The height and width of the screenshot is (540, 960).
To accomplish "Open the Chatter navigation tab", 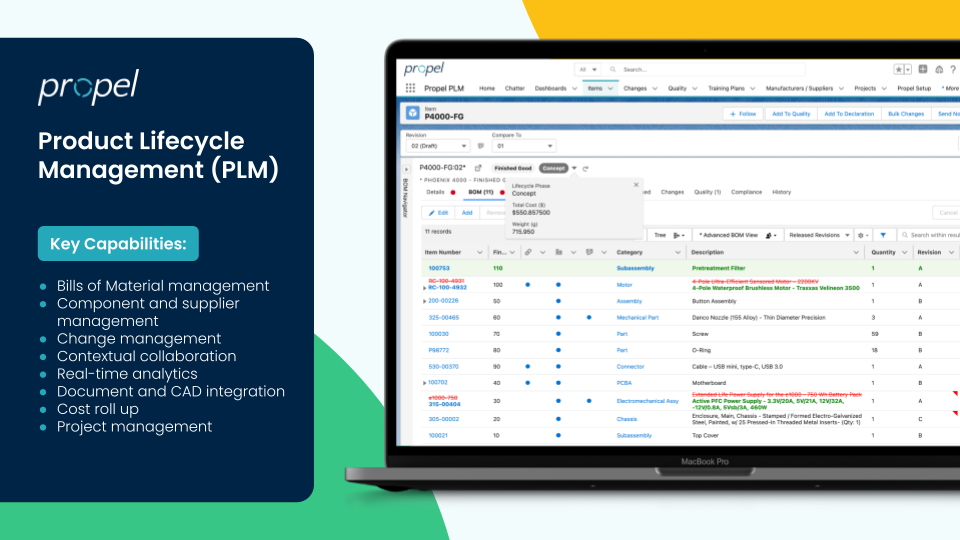I will tap(515, 88).
